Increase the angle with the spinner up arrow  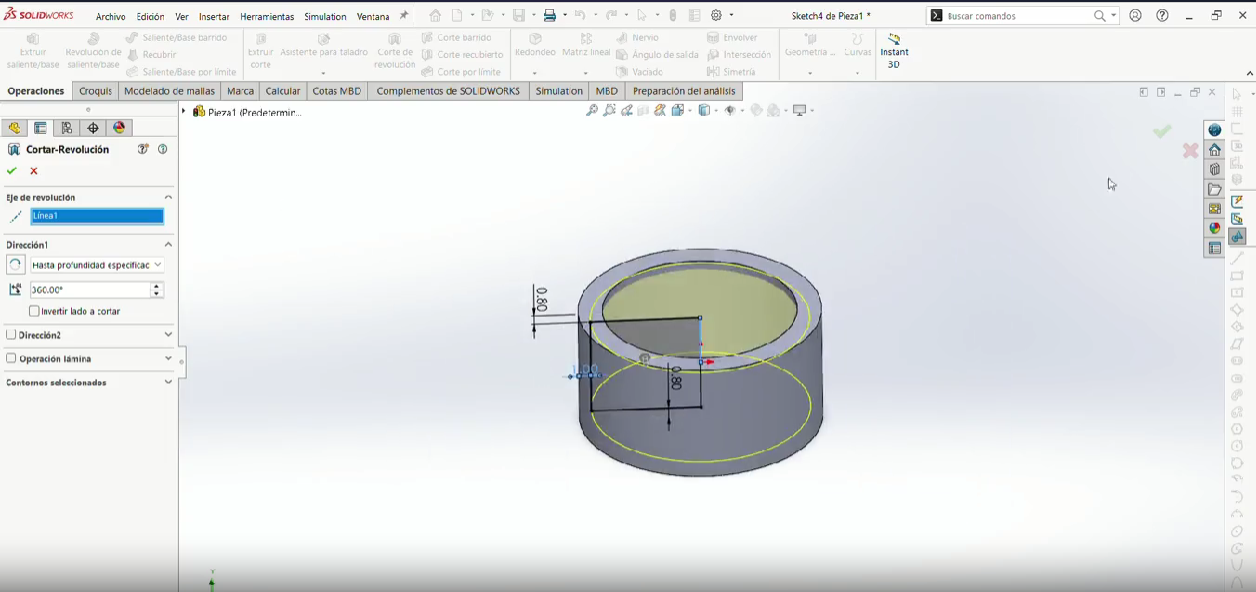point(157,286)
